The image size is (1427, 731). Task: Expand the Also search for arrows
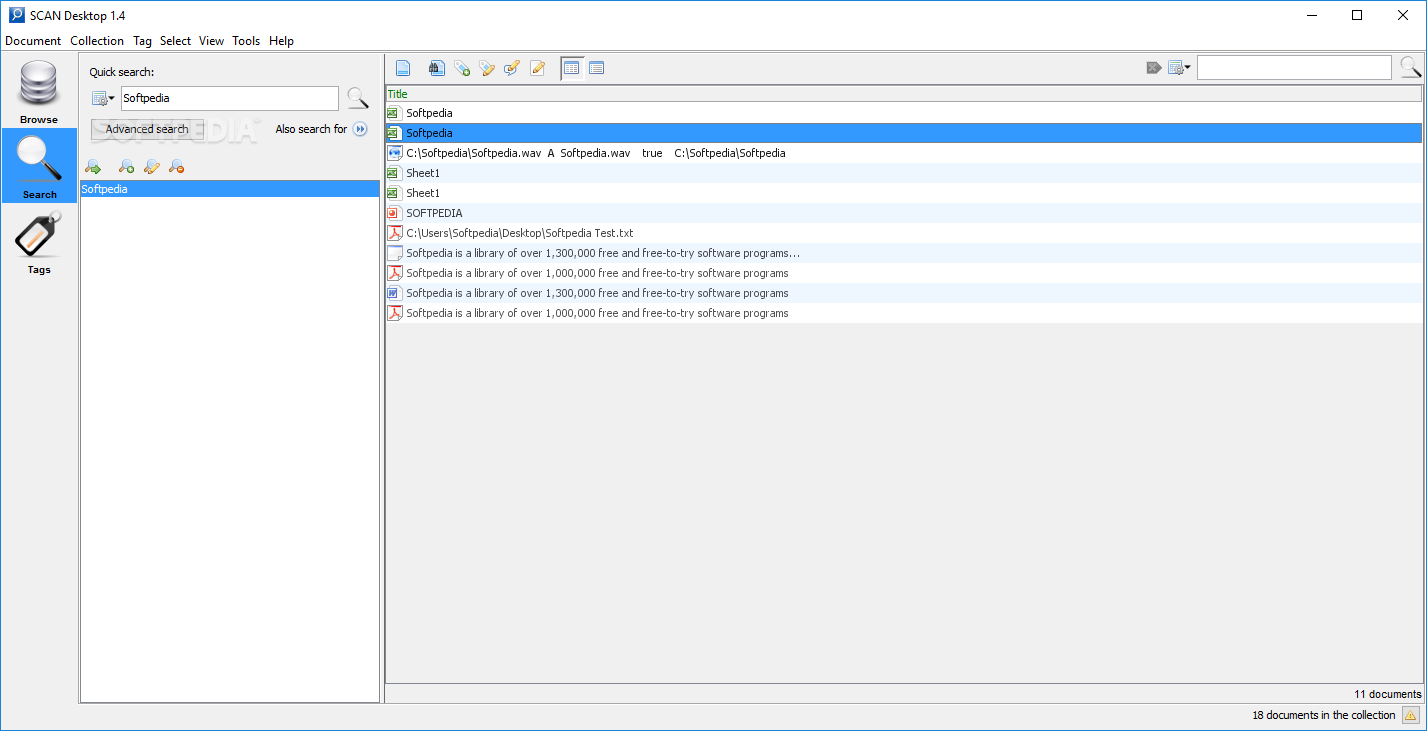(360, 129)
